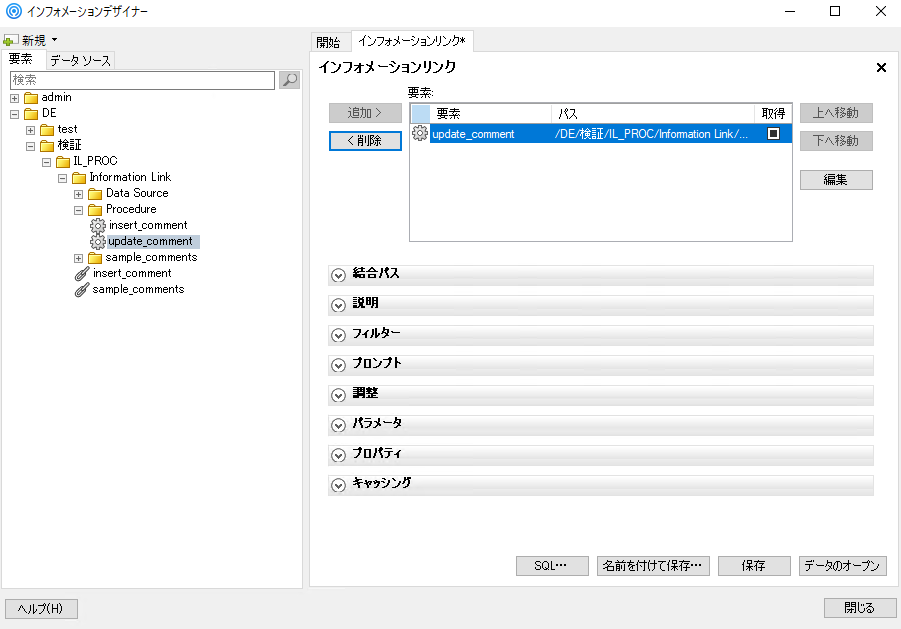The width and height of the screenshot is (901, 629).
Task: Collapse the 検証 folder node
Action: 31,146
